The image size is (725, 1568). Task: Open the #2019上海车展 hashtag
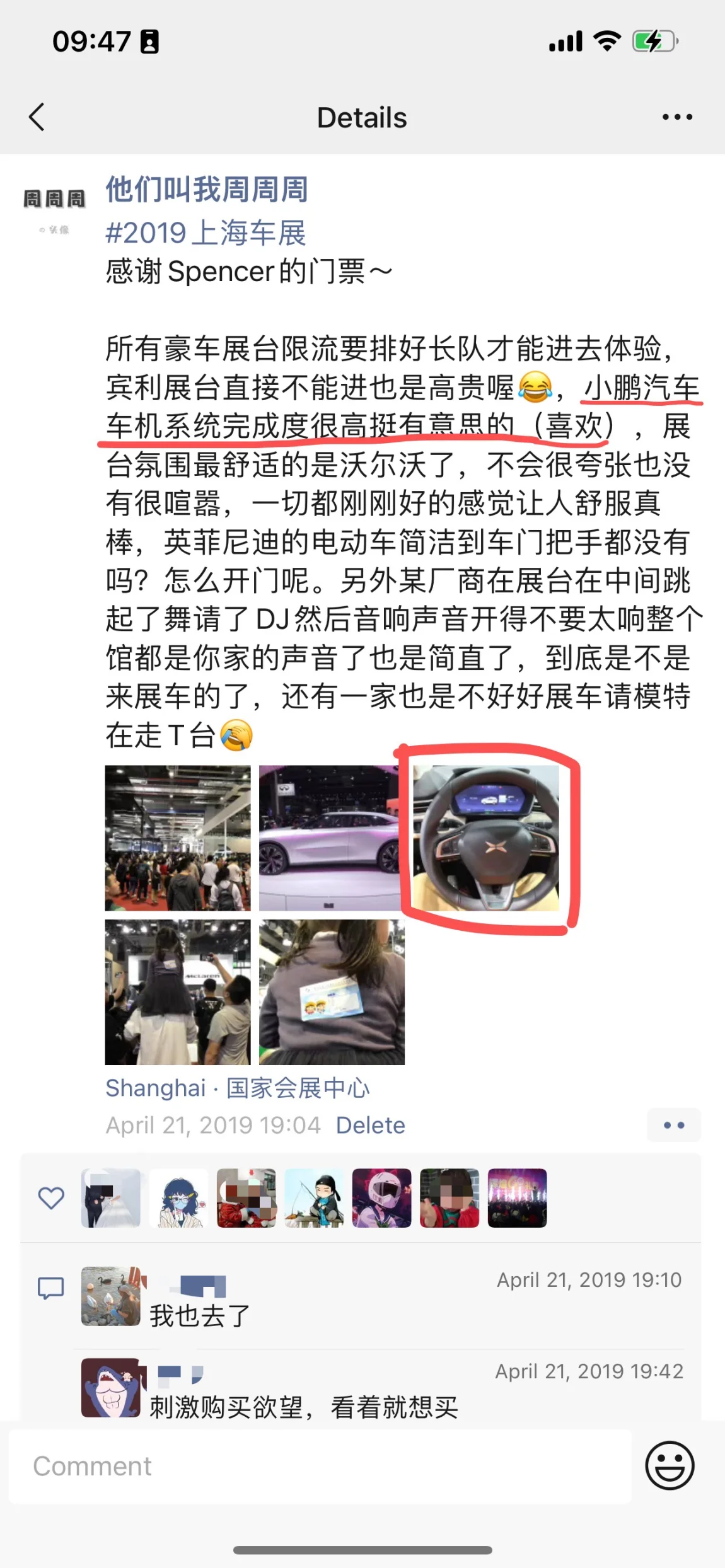(206, 233)
